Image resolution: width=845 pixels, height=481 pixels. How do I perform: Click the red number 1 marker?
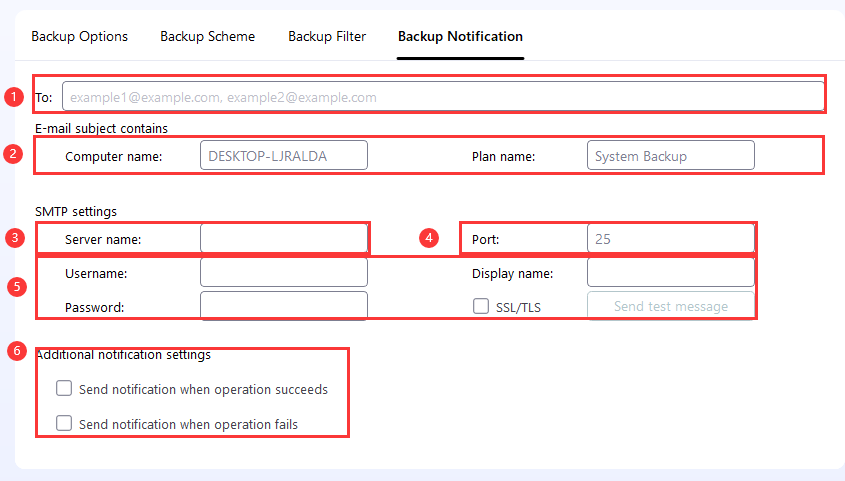14,97
